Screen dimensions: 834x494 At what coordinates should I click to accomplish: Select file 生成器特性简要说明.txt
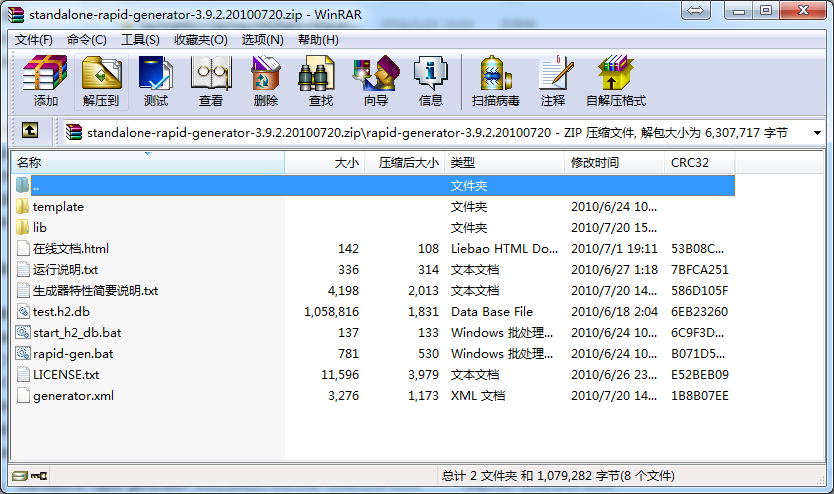(x=96, y=290)
